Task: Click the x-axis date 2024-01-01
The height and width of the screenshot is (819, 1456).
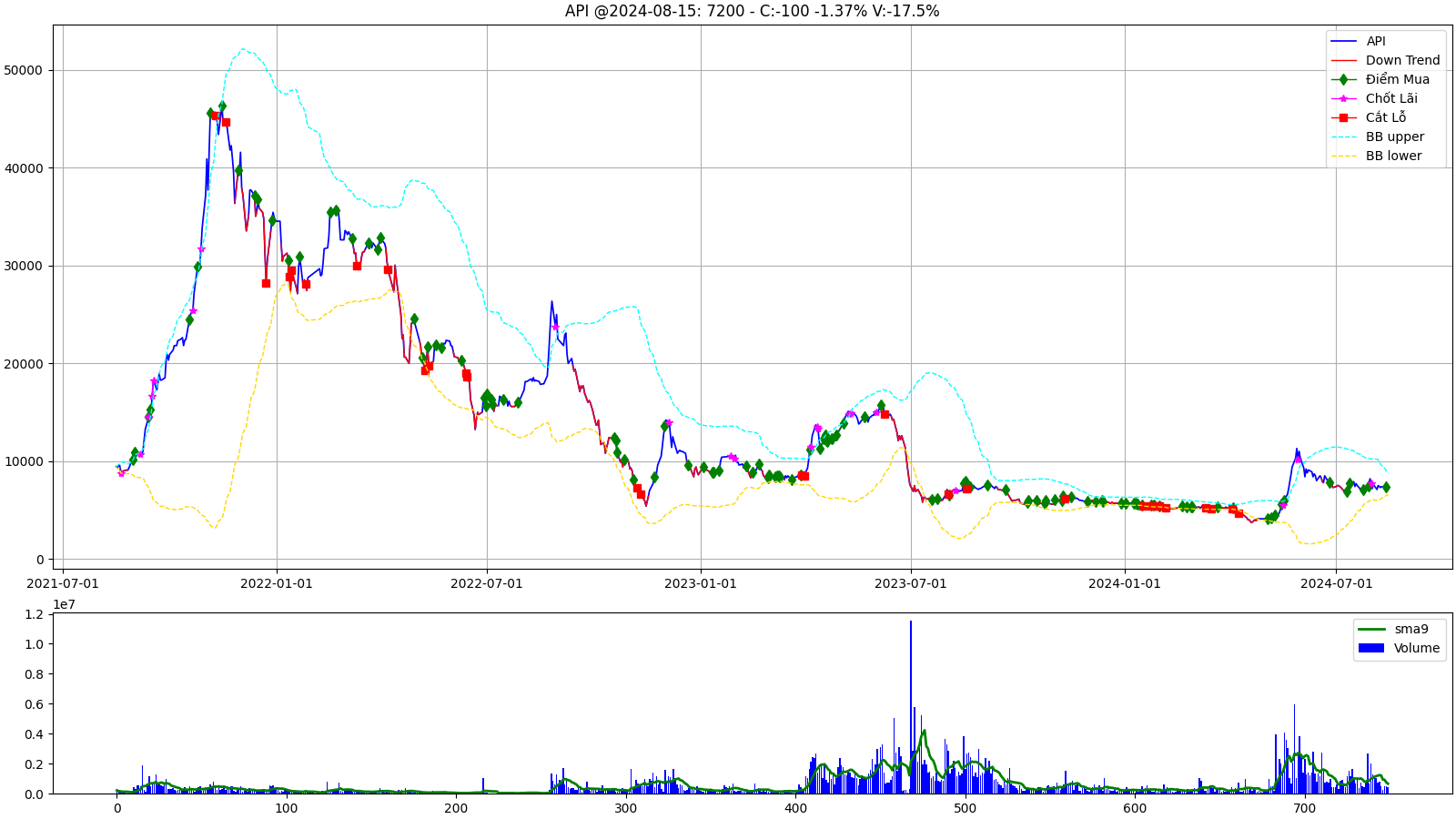Action: click(x=1125, y=583)
